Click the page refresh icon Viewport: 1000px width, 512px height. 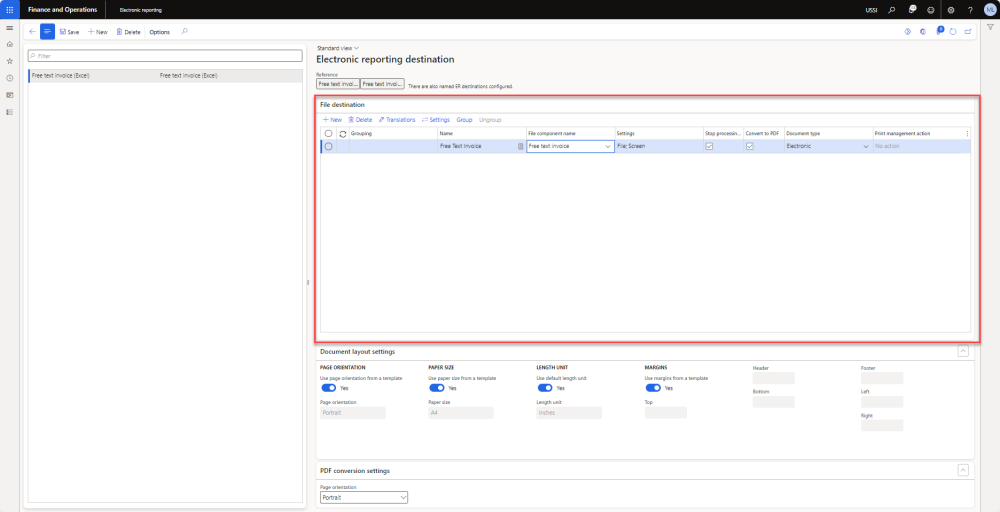953,32
